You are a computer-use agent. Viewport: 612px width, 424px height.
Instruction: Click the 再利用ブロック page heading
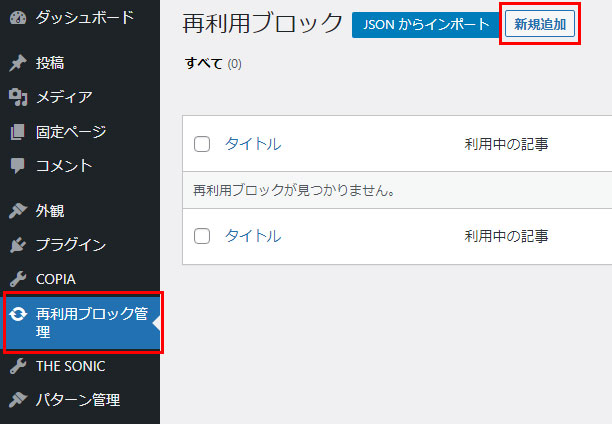[263, 23]
